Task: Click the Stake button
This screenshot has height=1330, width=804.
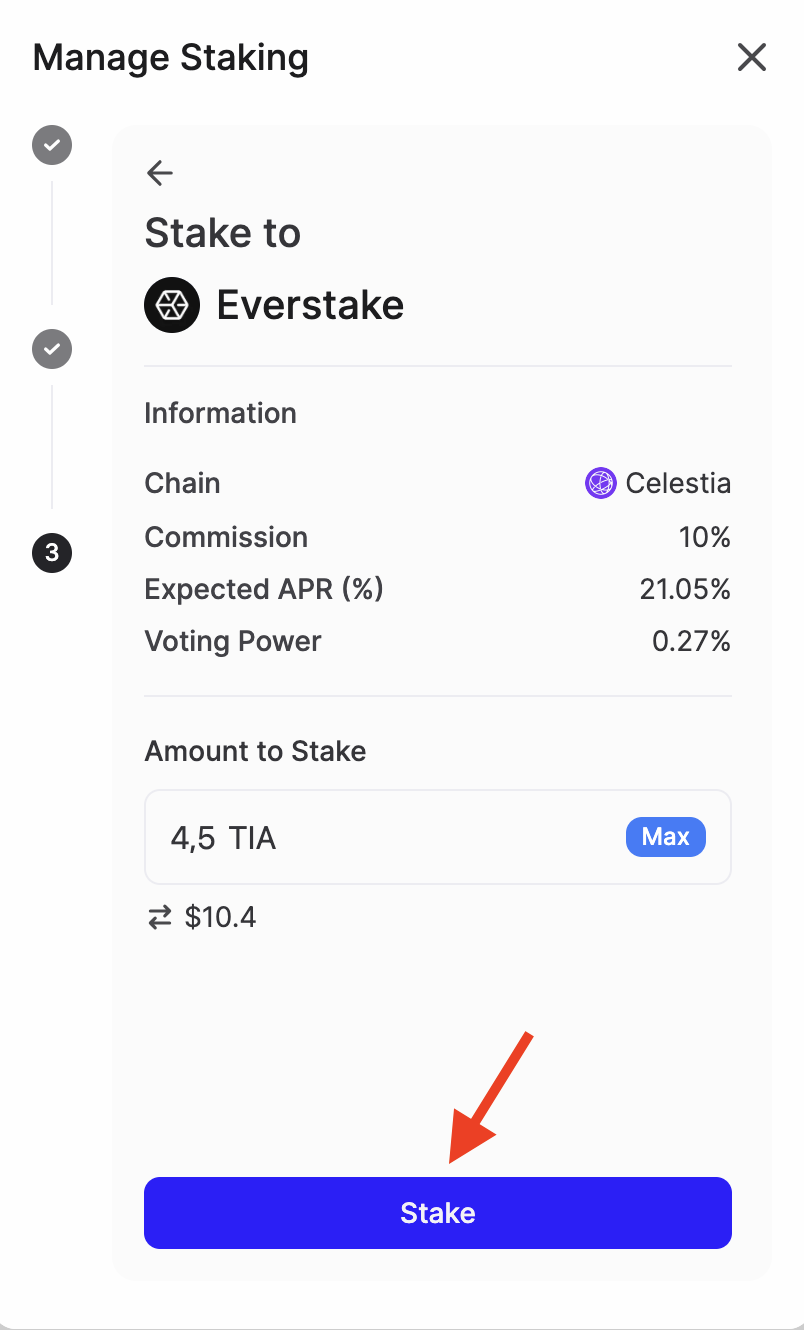Action: click(437, 1212)
